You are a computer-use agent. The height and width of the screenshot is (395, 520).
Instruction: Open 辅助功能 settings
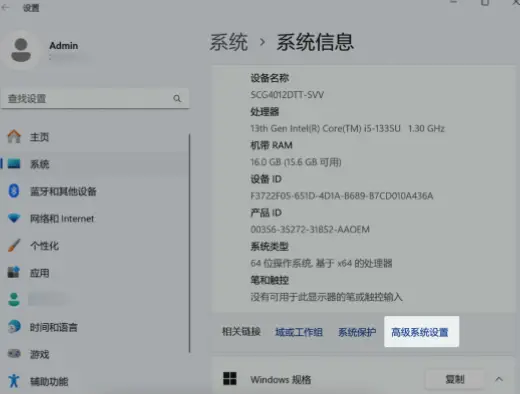pyautogui.click(x=95, y=381)
